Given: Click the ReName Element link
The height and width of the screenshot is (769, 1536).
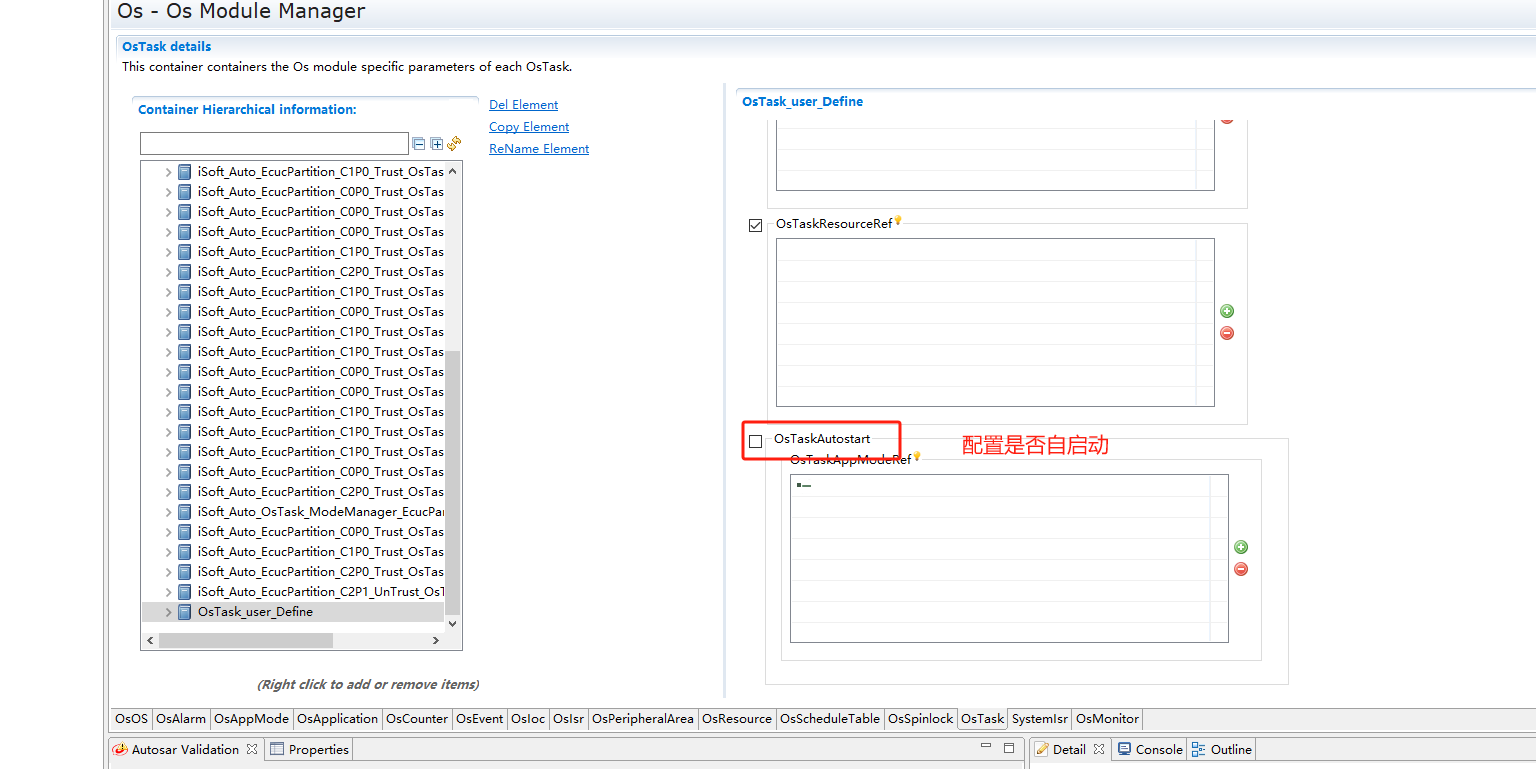Looking at the screenshot, I should pos(539,149).
